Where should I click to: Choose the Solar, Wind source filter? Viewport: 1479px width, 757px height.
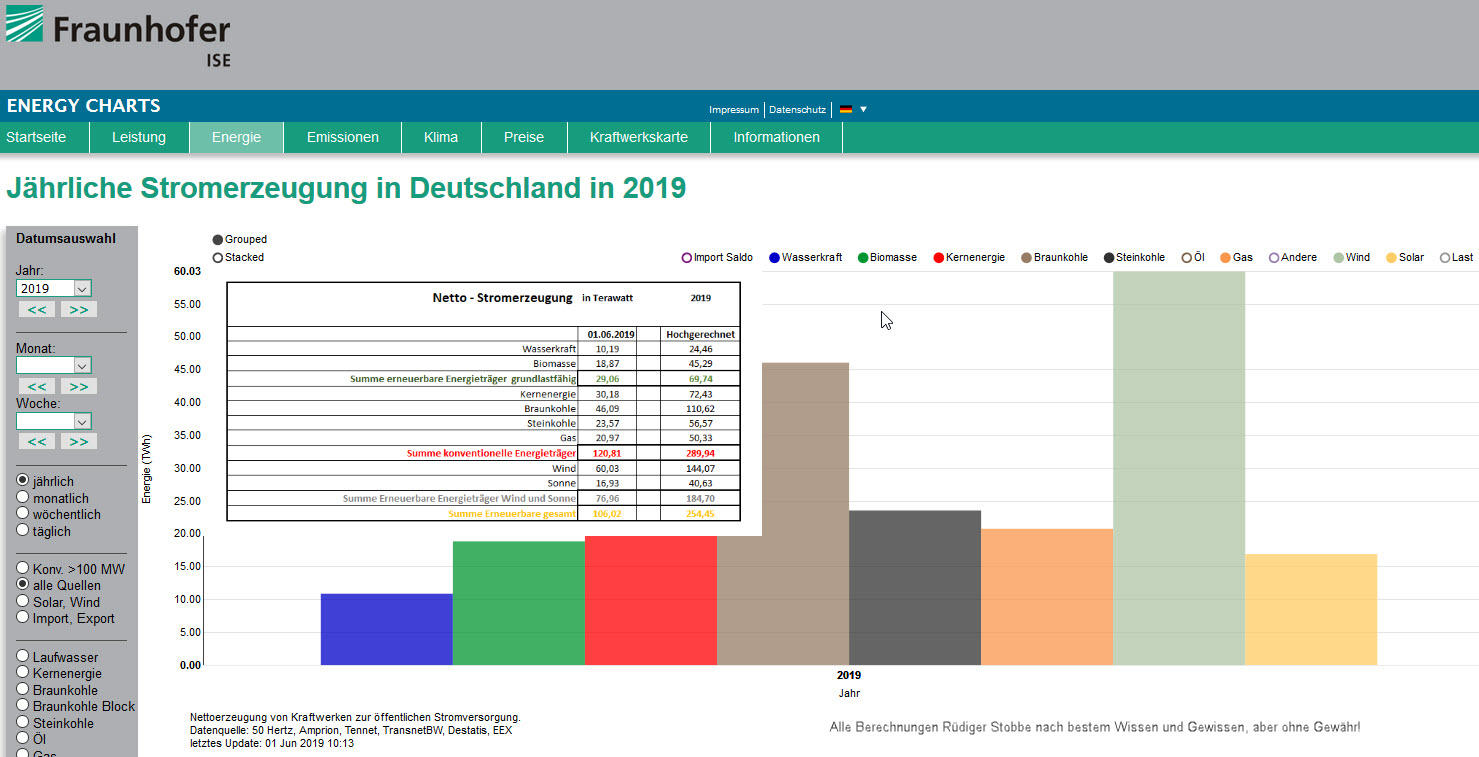[23, 602]
